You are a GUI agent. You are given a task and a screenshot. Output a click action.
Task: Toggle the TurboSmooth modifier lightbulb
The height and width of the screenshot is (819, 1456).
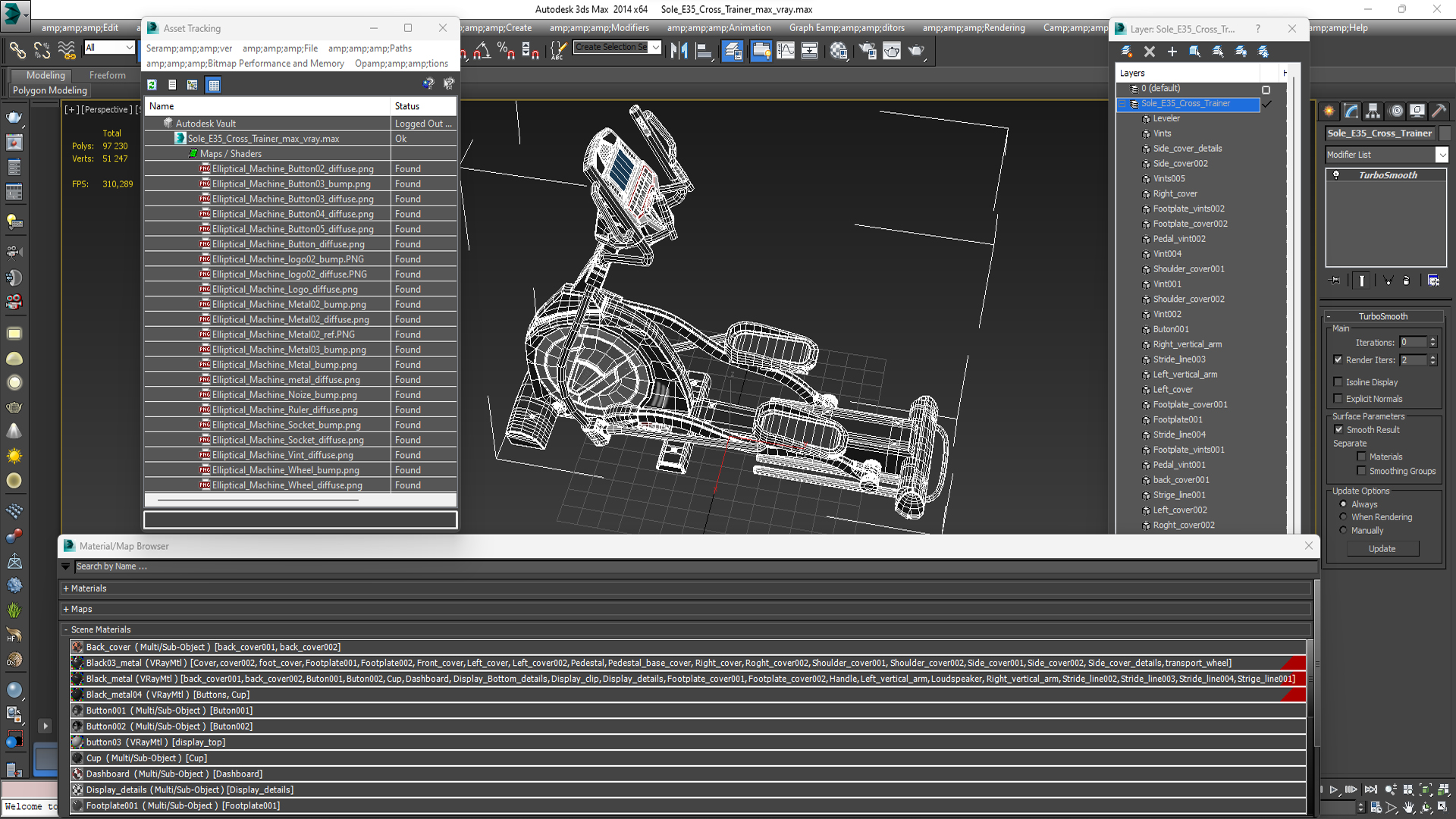tap(1336, 175)
